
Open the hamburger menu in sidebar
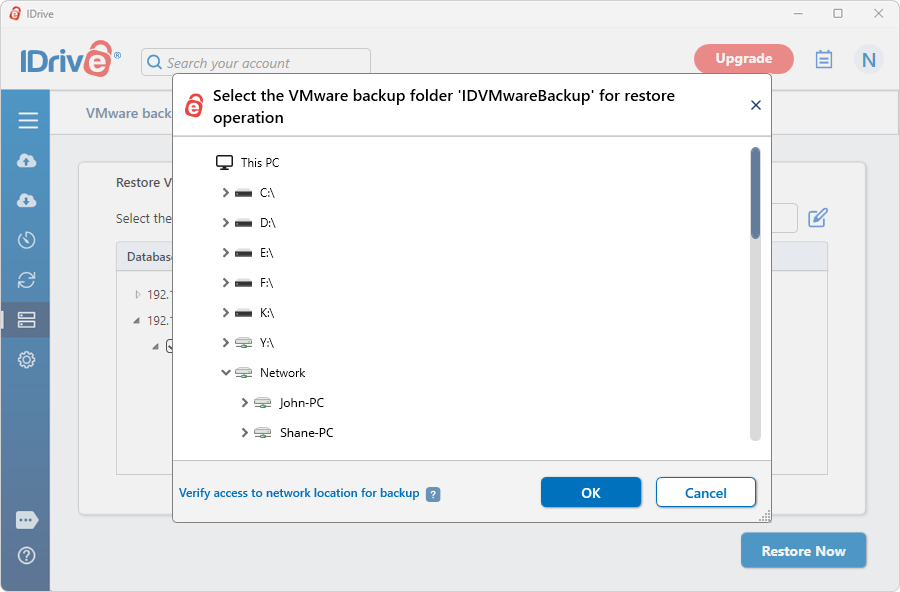coord(28,120)
